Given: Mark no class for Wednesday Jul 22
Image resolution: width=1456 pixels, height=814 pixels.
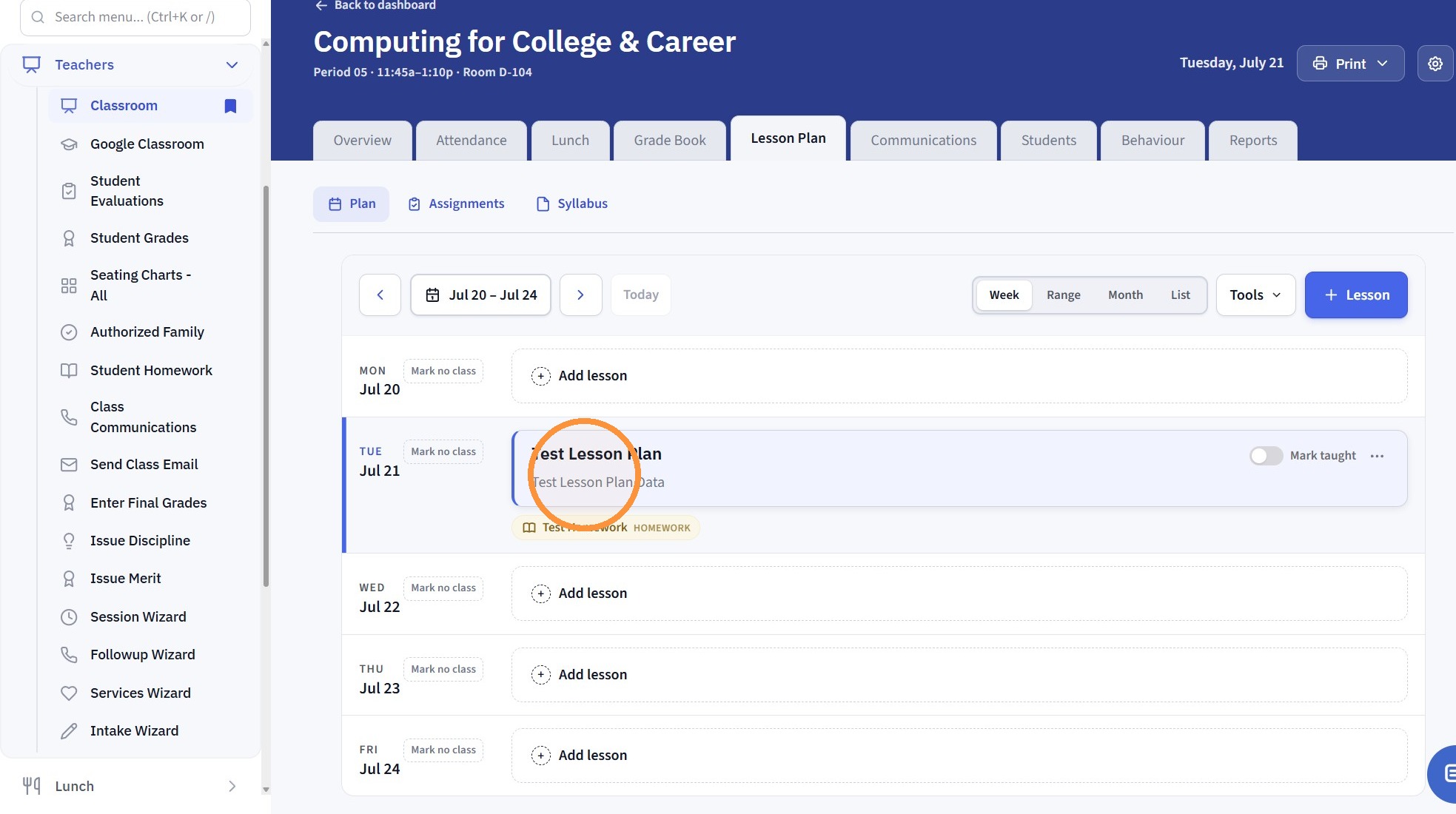Looking at the screenshot, I should 443,588.
